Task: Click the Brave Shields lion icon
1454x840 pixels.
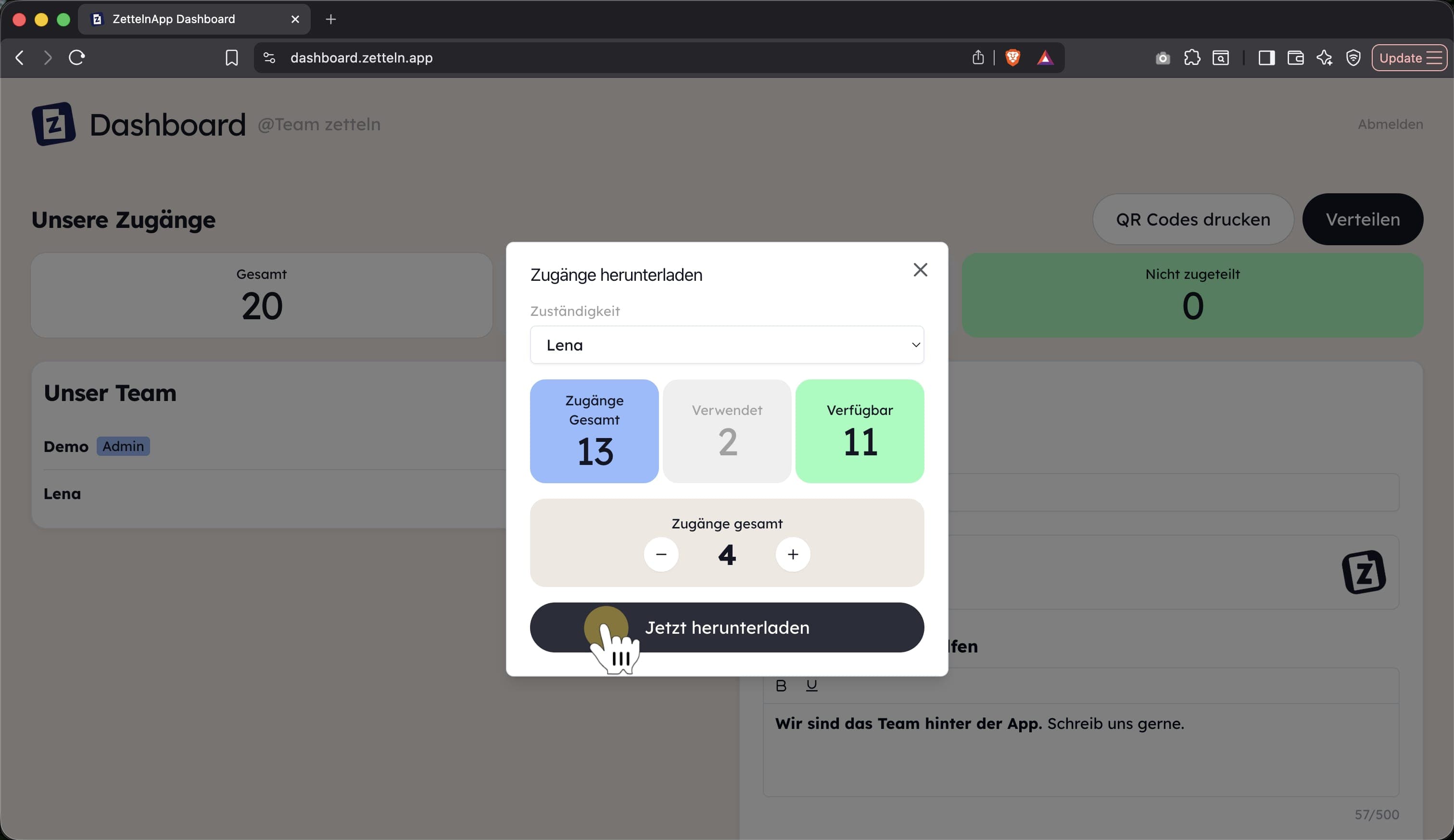Action: point(1012,58)
